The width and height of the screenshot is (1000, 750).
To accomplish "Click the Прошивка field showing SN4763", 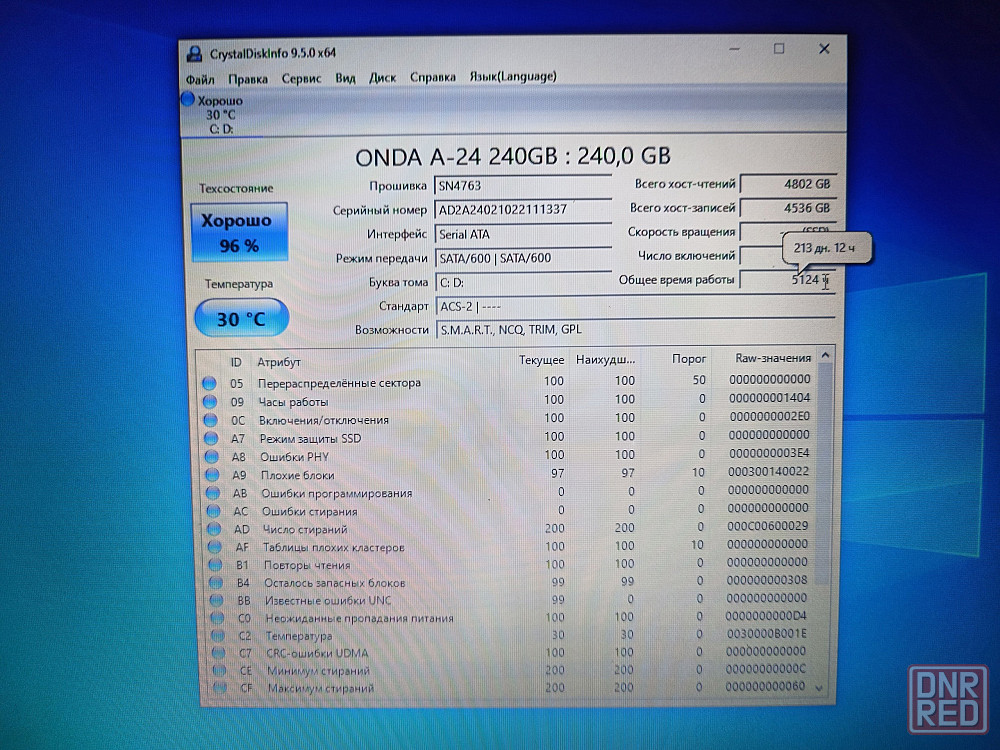I will point(523,186).
